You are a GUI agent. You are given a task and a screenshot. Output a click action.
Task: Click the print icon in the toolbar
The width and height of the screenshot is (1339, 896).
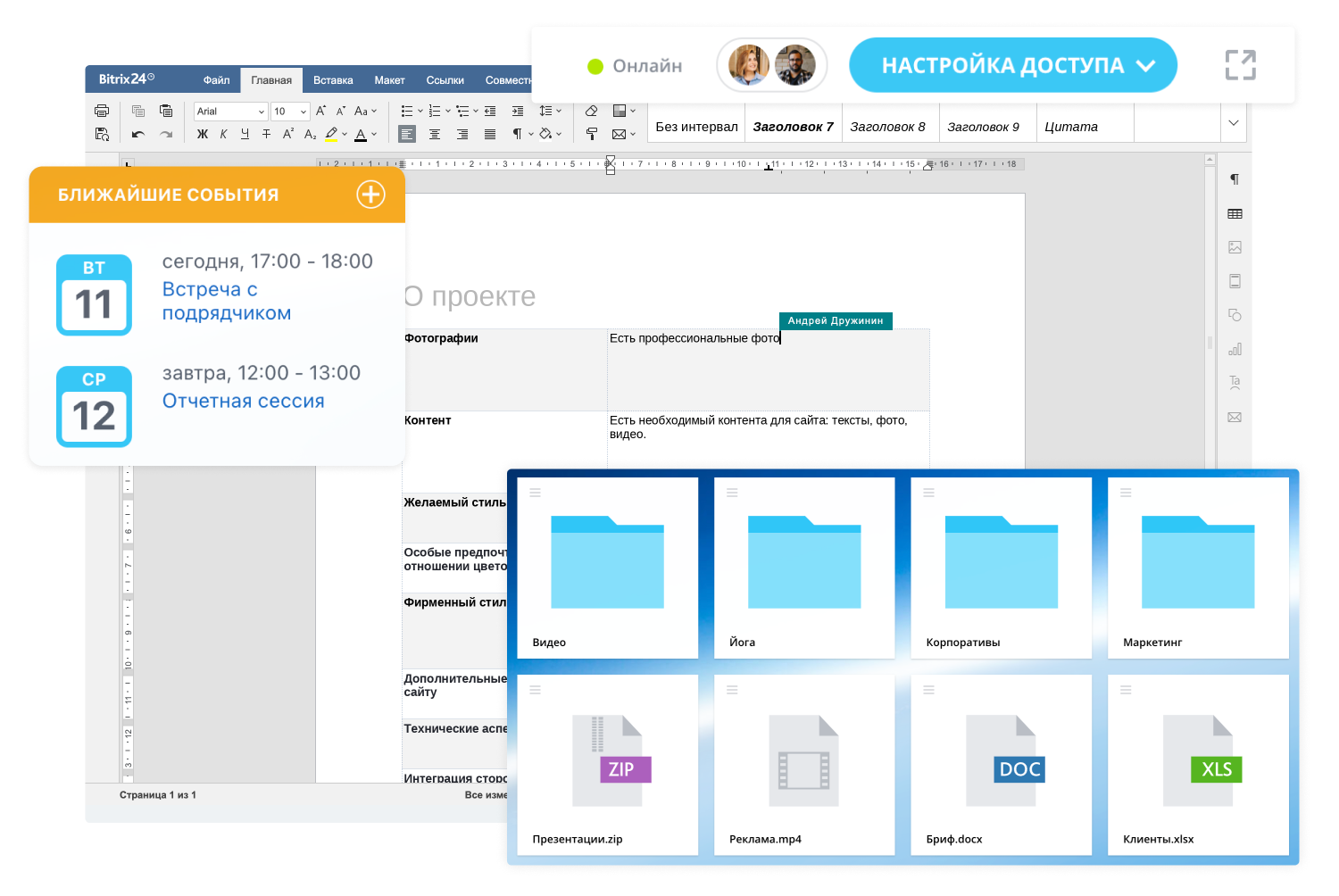coord(102,111)
